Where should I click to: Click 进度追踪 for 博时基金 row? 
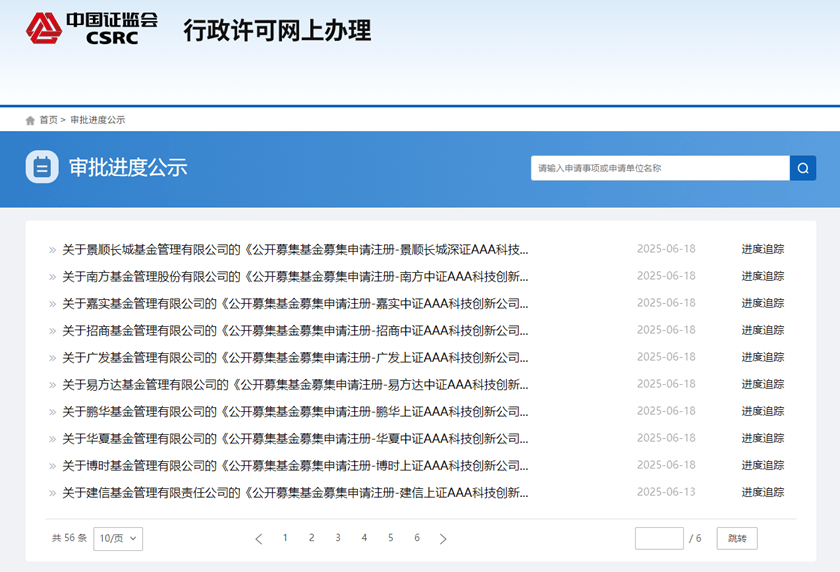coord(763,465)
